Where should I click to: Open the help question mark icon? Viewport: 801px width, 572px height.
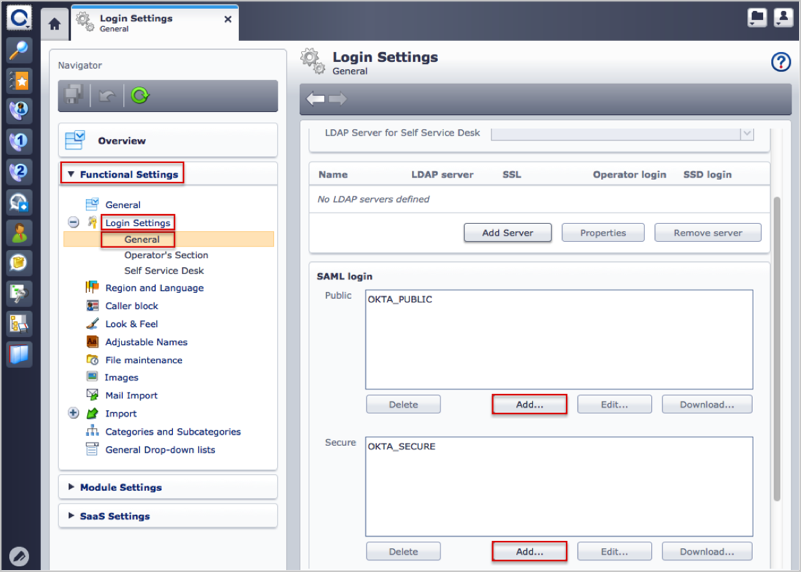[x=781, y=62]
